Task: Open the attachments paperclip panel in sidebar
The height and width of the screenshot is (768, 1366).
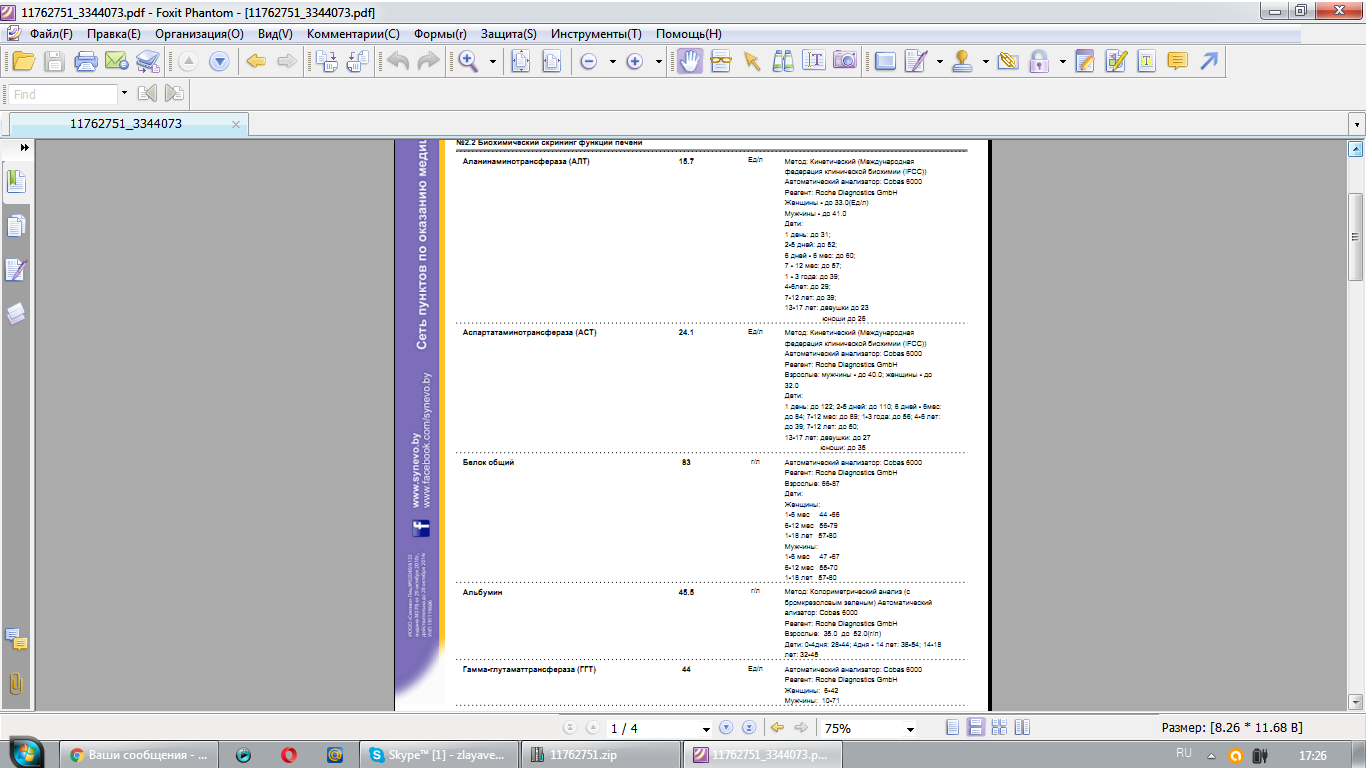Action: 16,684
